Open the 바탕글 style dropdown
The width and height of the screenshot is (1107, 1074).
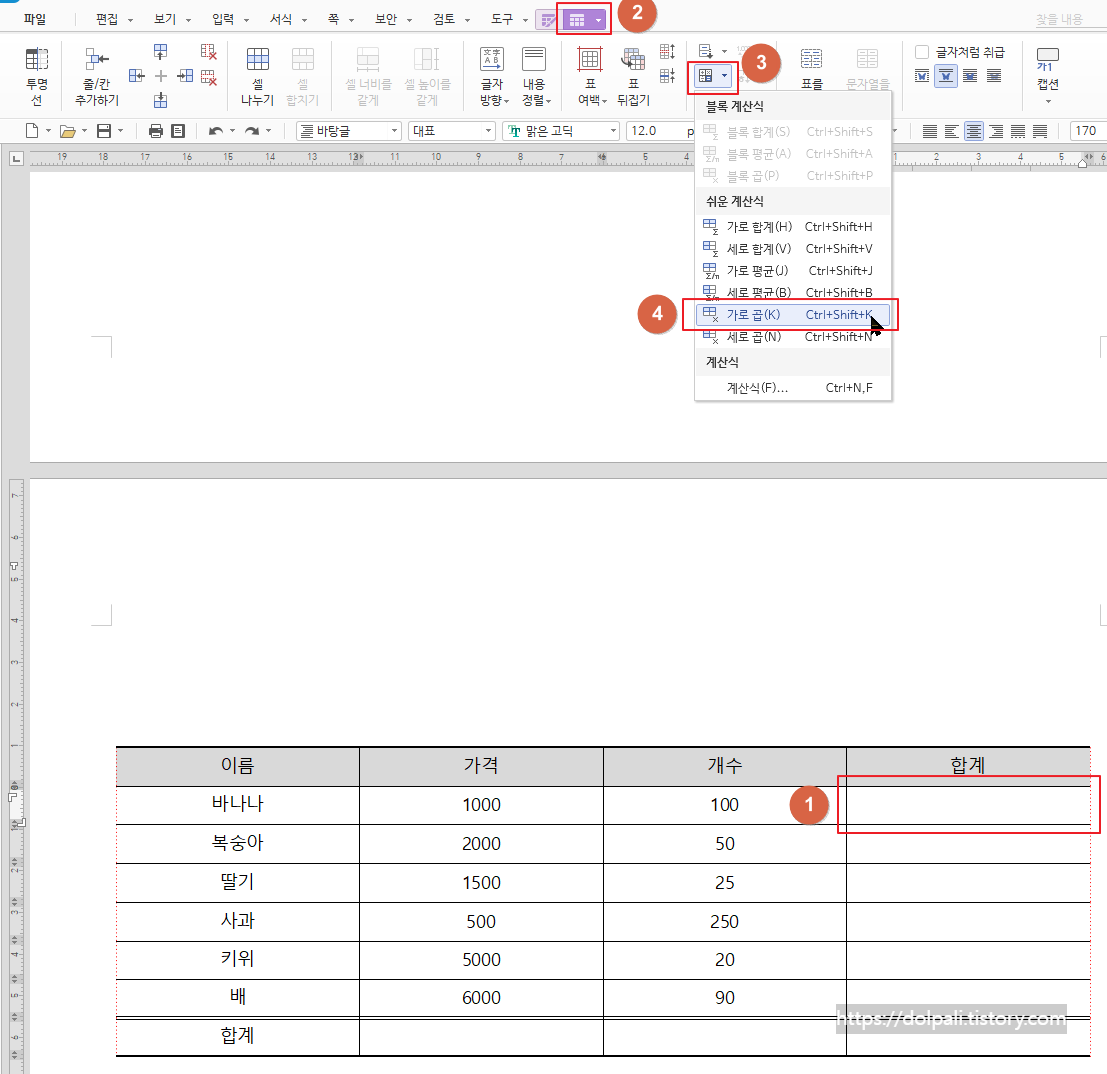tap(349, 131)
